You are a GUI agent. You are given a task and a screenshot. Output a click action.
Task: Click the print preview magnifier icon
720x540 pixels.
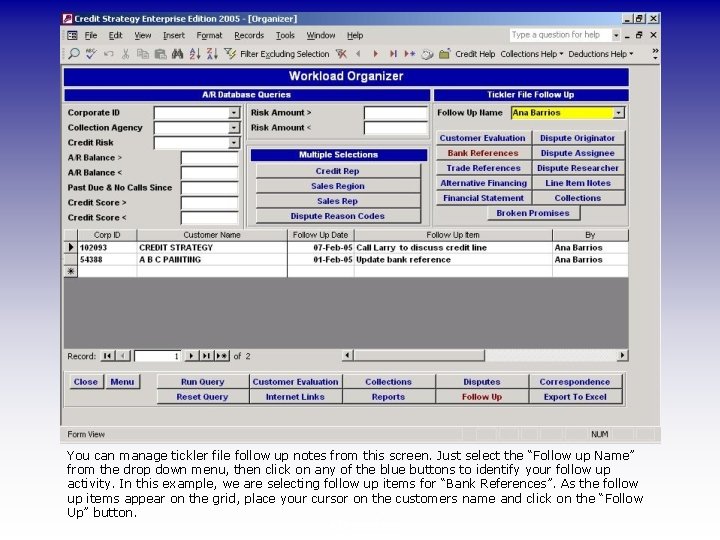click(x=73, y=54)
